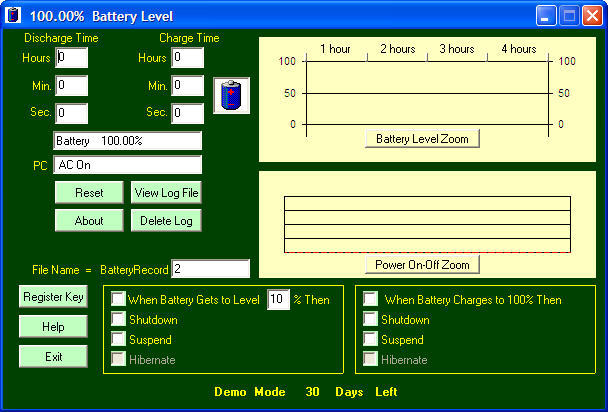Click the About button
Screen dimensions: 608x412
(89, 221)
